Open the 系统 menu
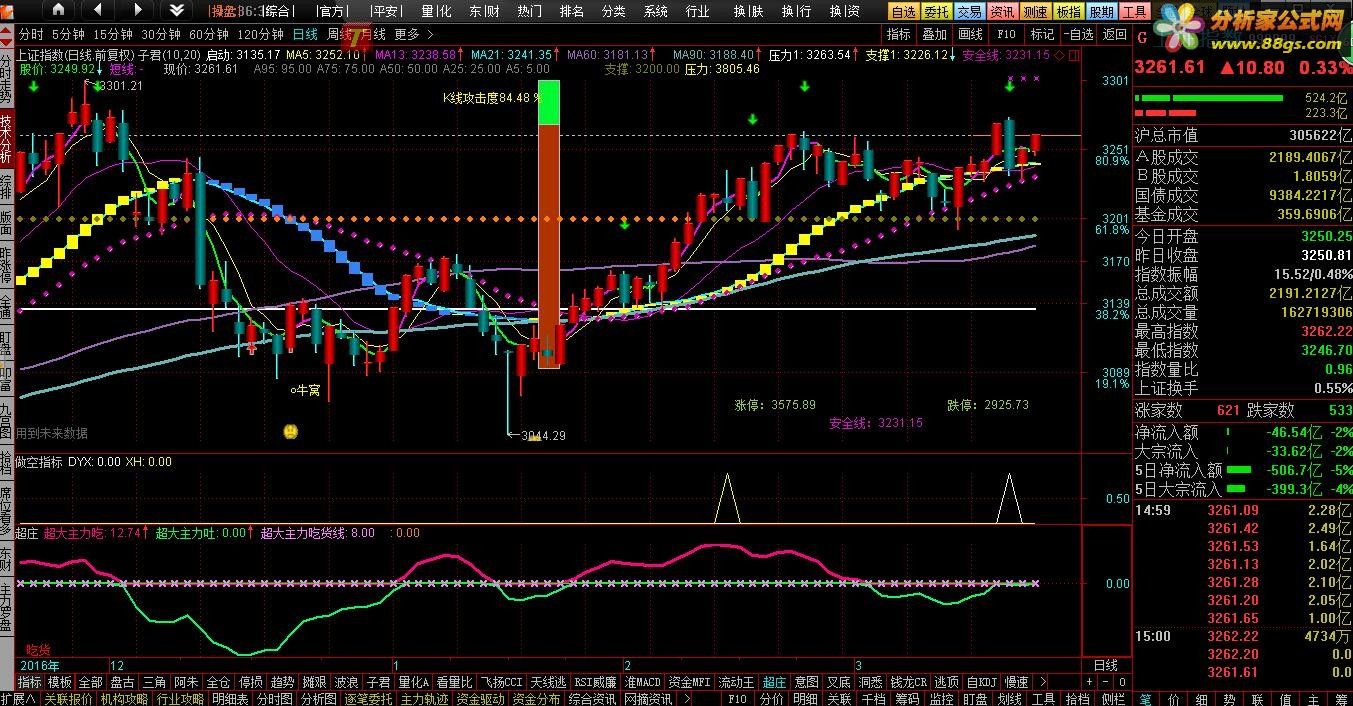Image resolution: width=1353 pixels, height=706 pixels. pyautogui.click(x=656, y=11)
